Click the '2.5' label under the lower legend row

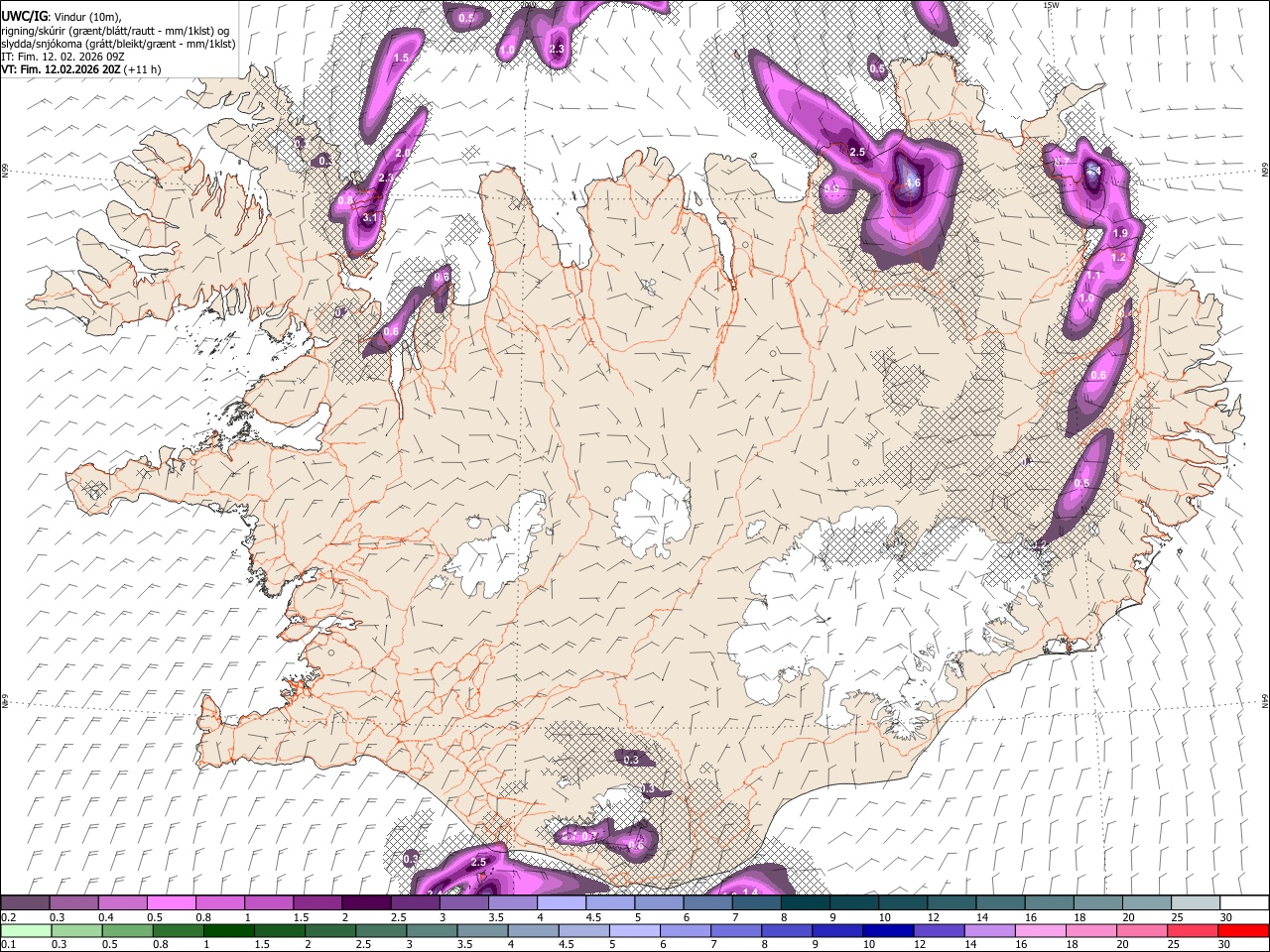[363, 944]
